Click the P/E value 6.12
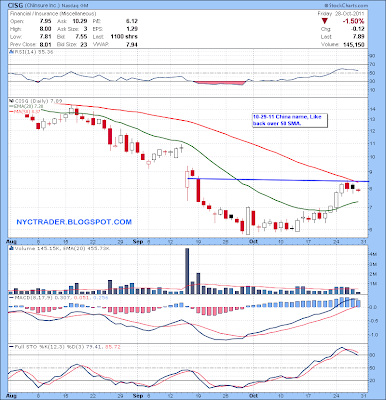This screenshot has height=400, width=386. point(132,21)
